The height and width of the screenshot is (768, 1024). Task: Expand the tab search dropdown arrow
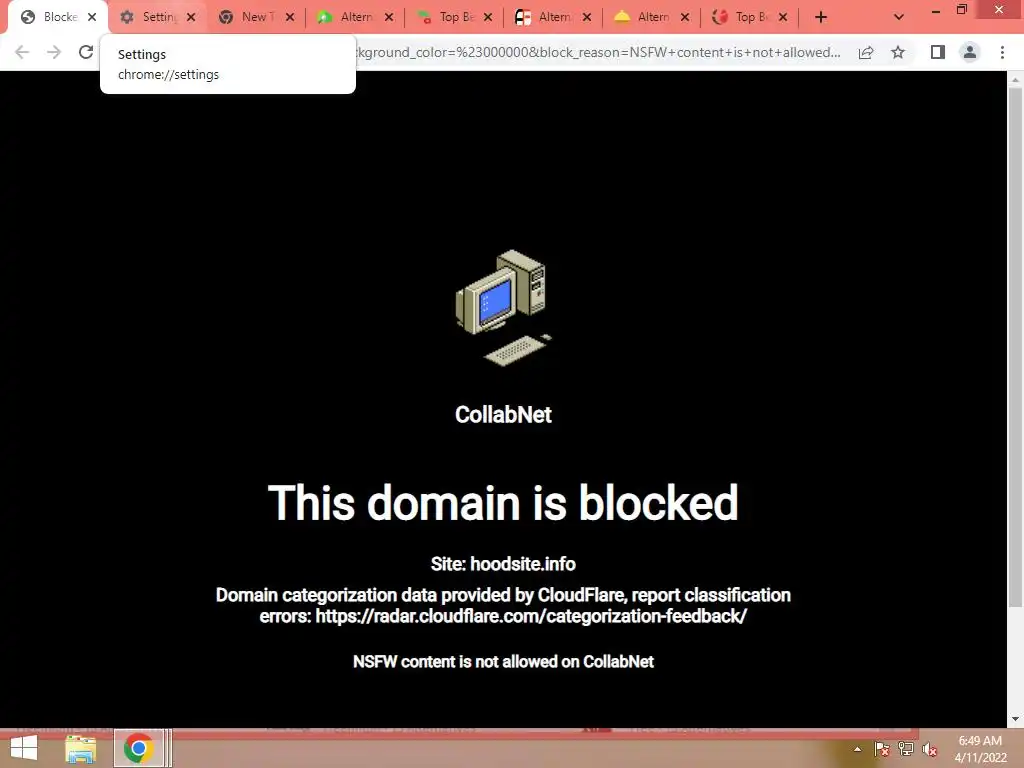[899, 18]
